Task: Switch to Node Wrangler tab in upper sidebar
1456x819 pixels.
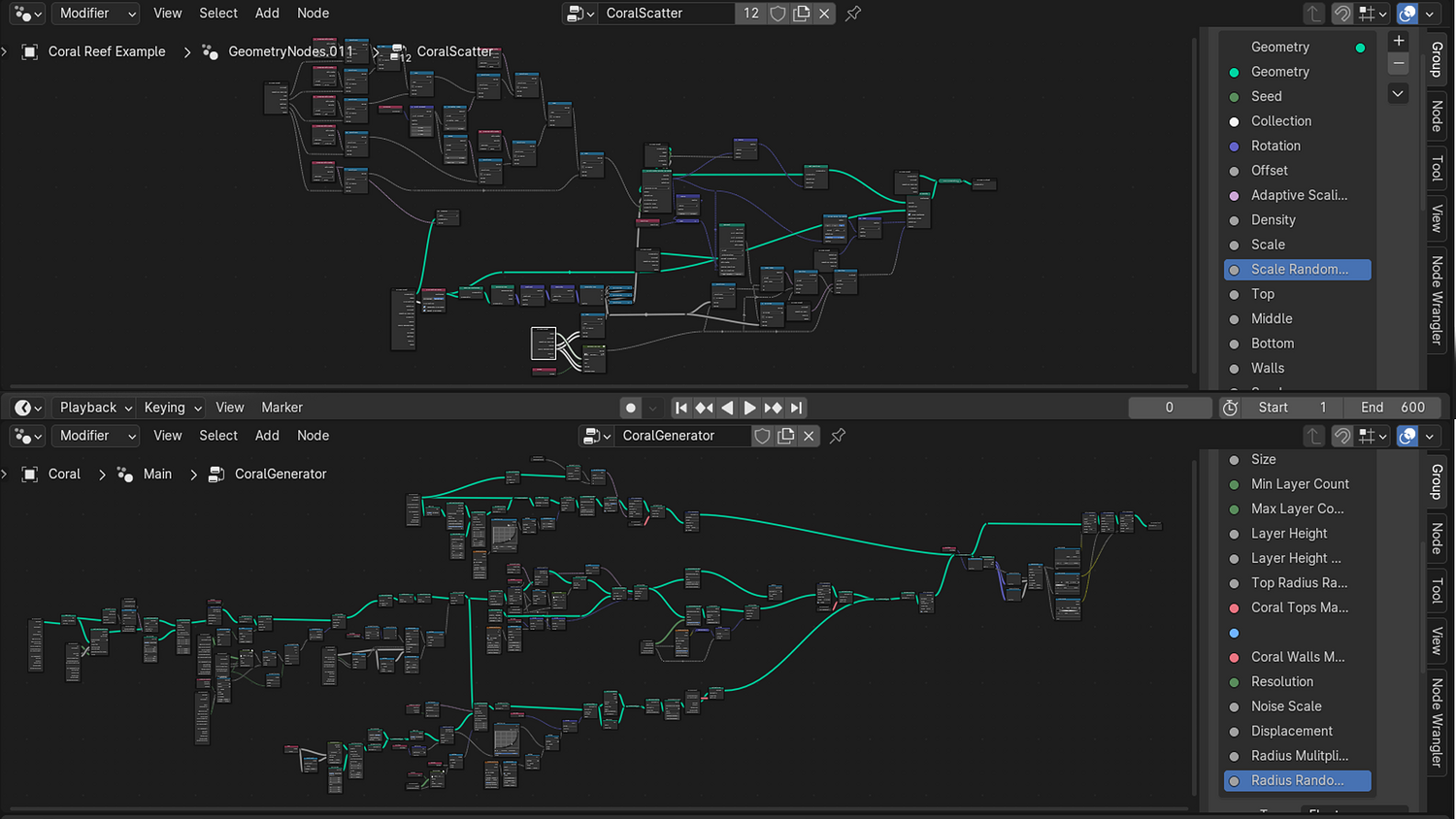Action: pyautogui.click(x=1438, y=300)
